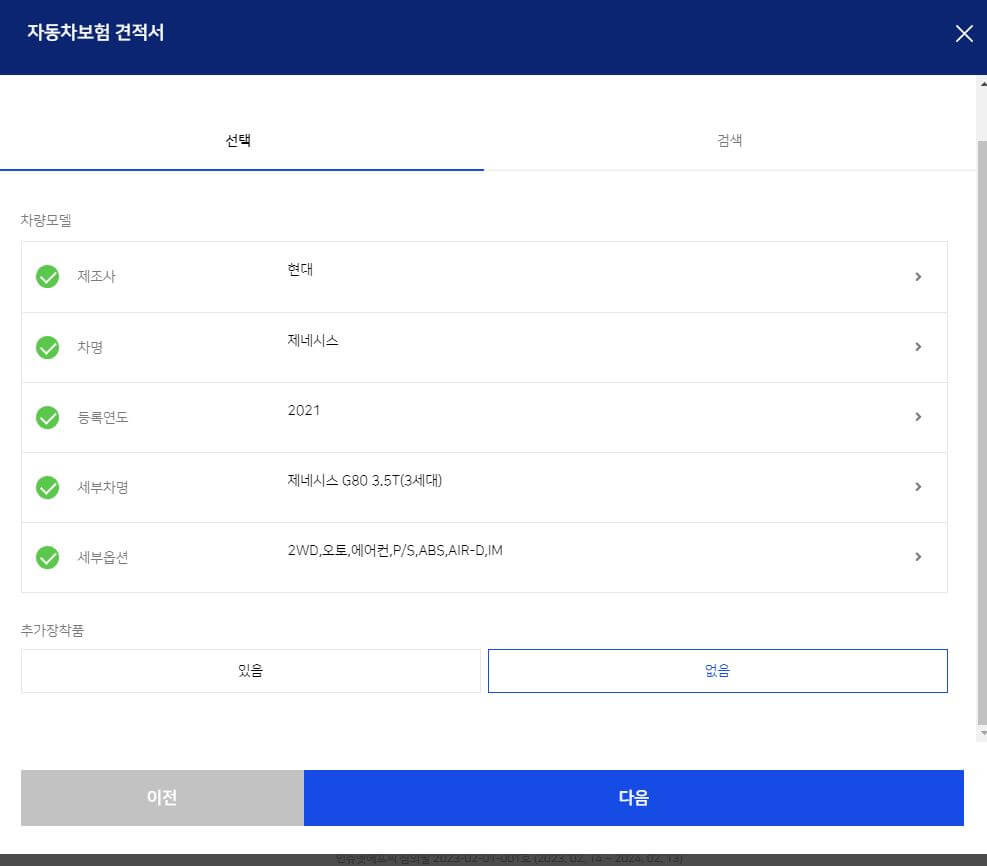Close the 자동차보험 견적서 dialog
Viewport: 987px width, 866px height.
963,33
